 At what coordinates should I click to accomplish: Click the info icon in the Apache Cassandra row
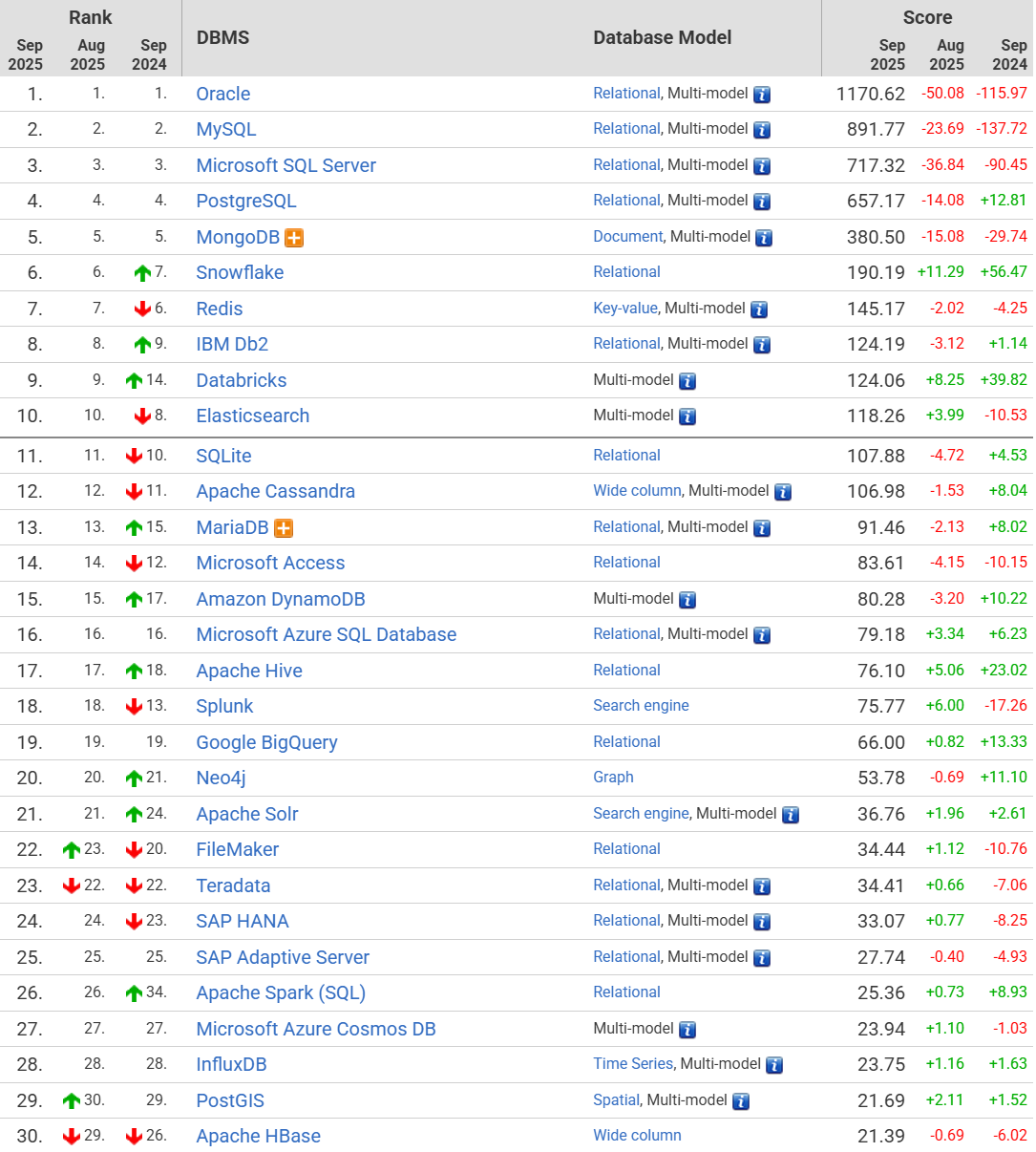click(783, 492)
